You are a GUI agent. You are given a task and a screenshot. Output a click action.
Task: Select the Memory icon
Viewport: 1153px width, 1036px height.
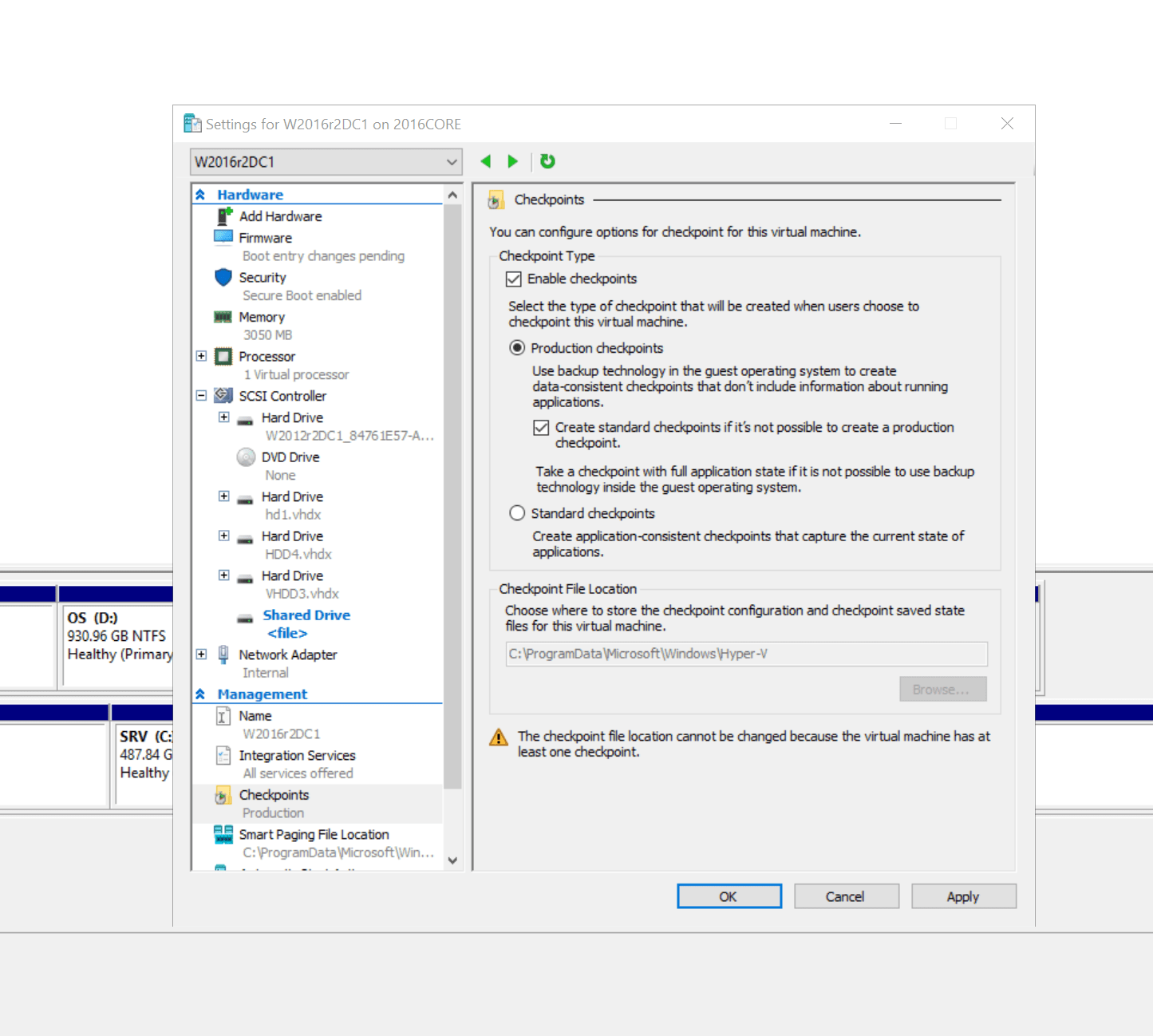point(223,316)
